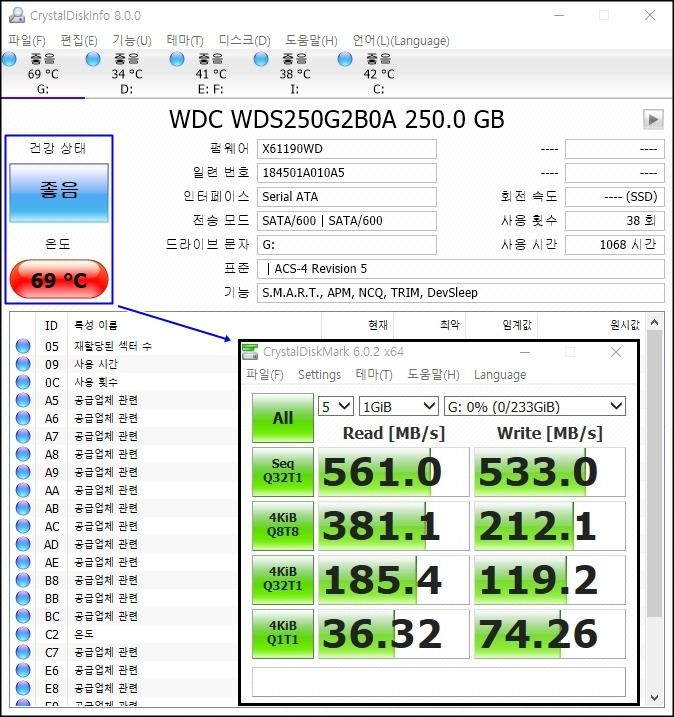Click the next disk arrow button
This screenshot has width=674, height=717.
tap(653, 119)
